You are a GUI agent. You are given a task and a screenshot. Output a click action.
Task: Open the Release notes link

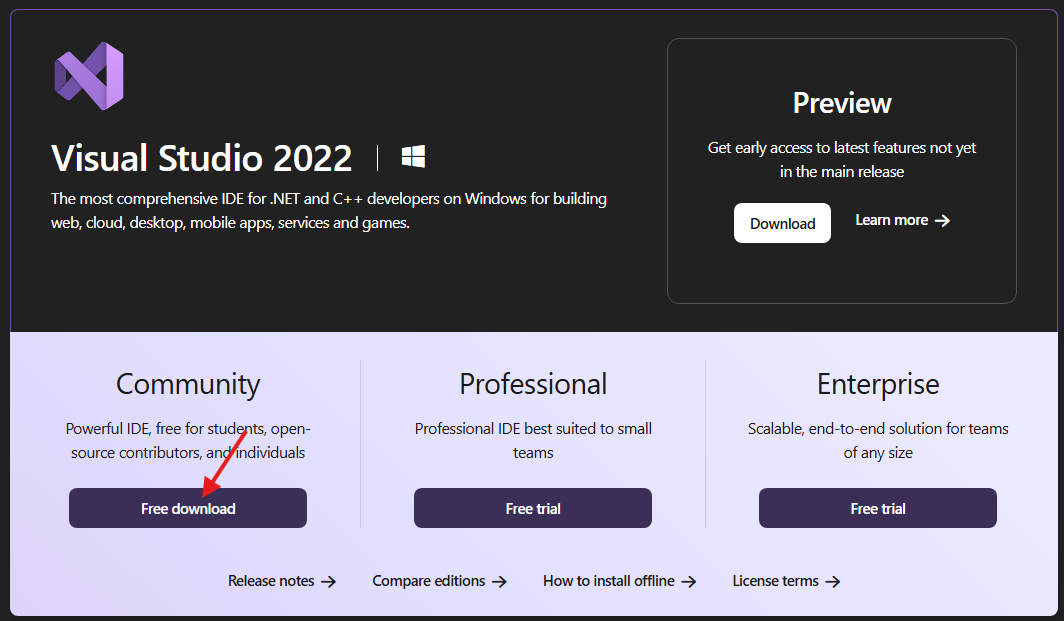point(282,581)
